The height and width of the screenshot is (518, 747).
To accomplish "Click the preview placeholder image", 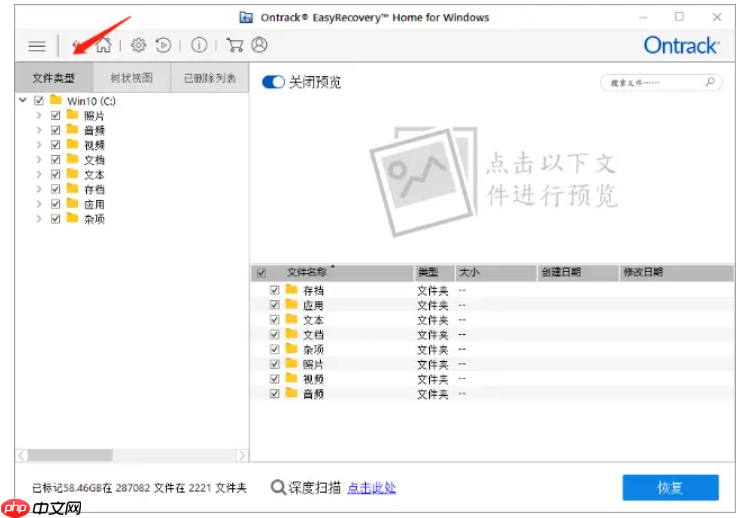I will (424, 181).
